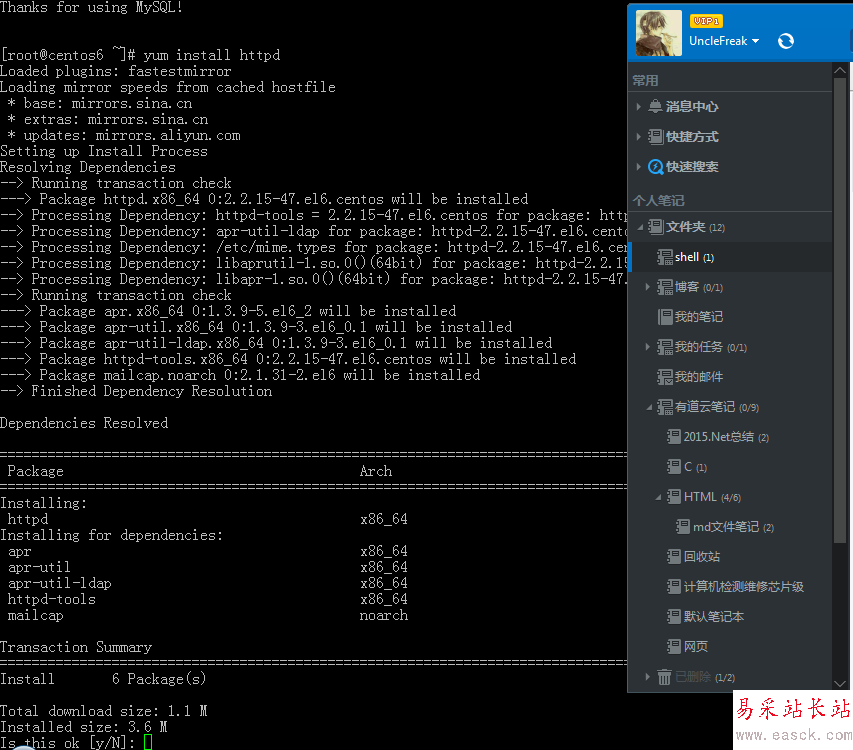853x750 pixels.
Task: Collapse the 有道云笔记 tree arrow
Action: tap(649, 407)
